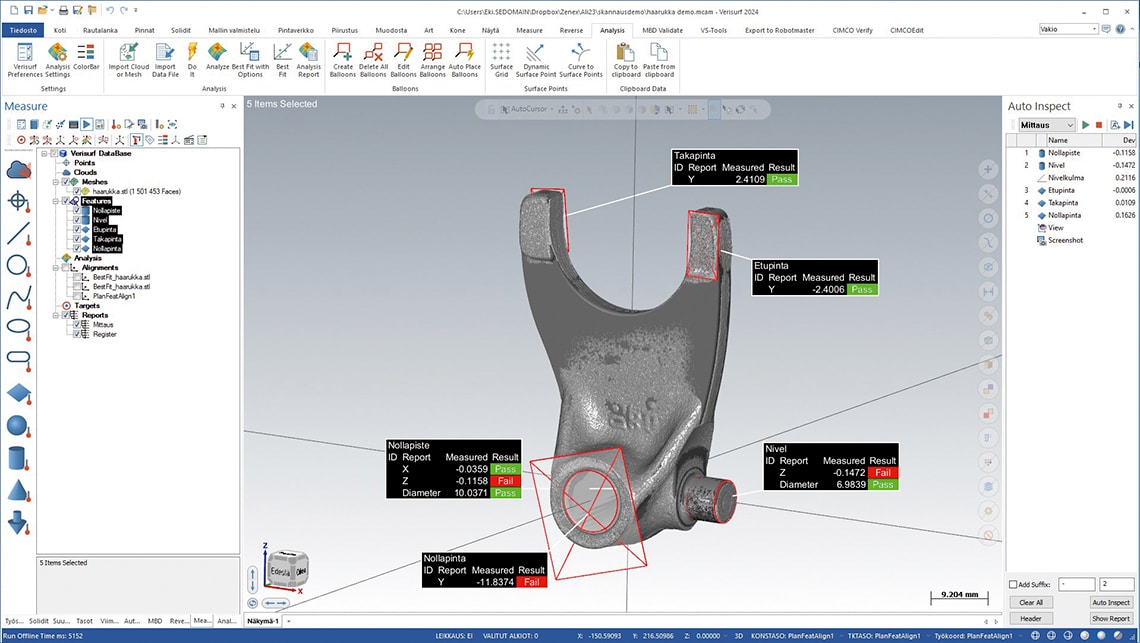This screenshot has height=643, width=1140.
Task: Check the PlanFeatAlign1 alignment checkbox
Action: 77,296
